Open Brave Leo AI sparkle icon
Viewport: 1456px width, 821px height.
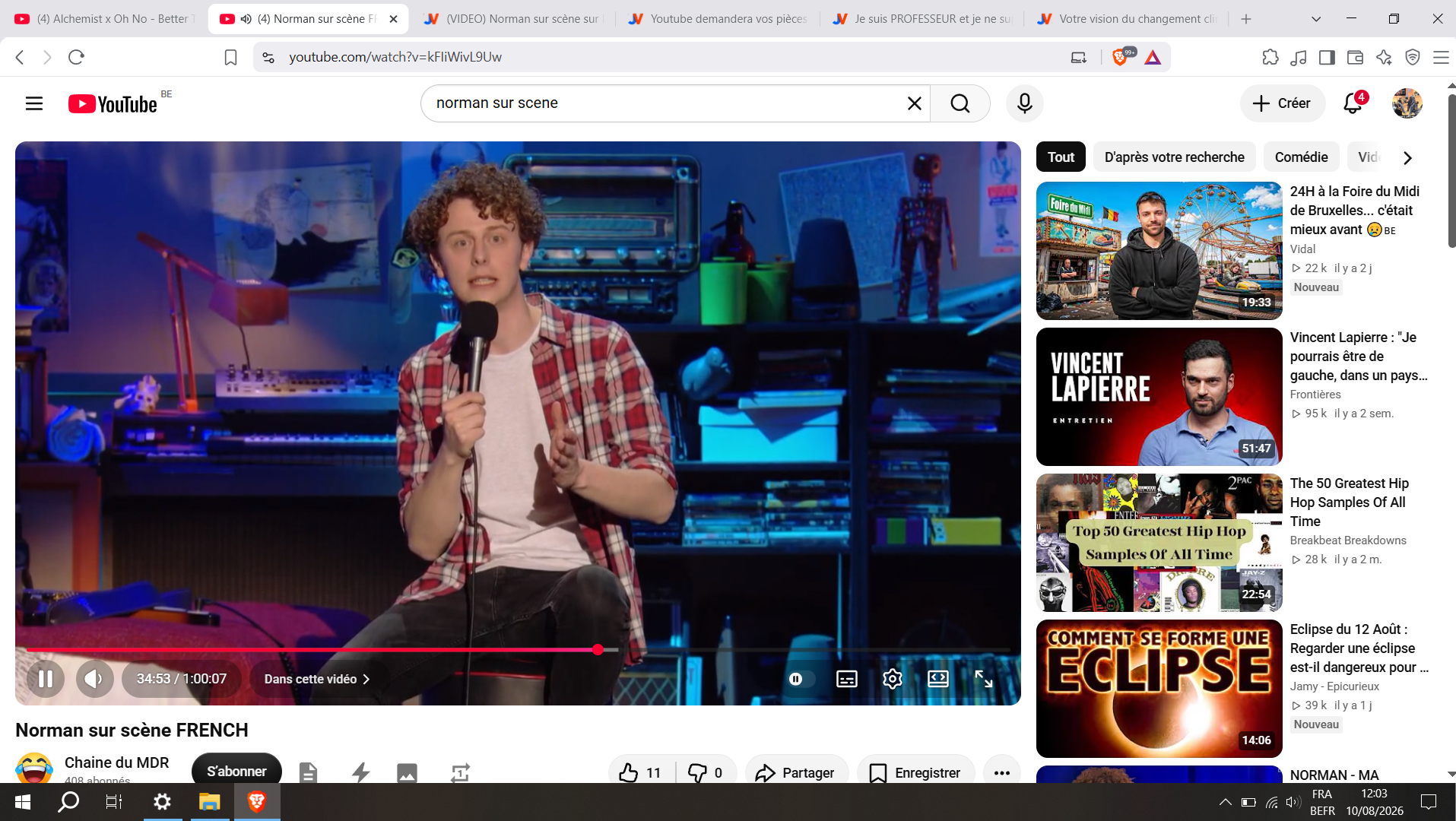(1384, 57)
